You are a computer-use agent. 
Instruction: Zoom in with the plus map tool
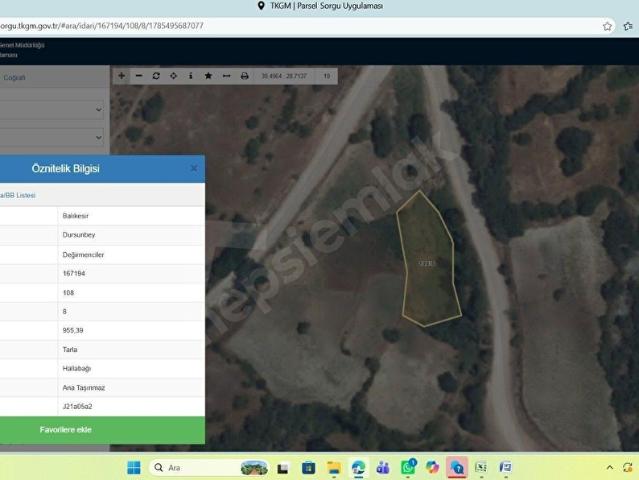121,76
